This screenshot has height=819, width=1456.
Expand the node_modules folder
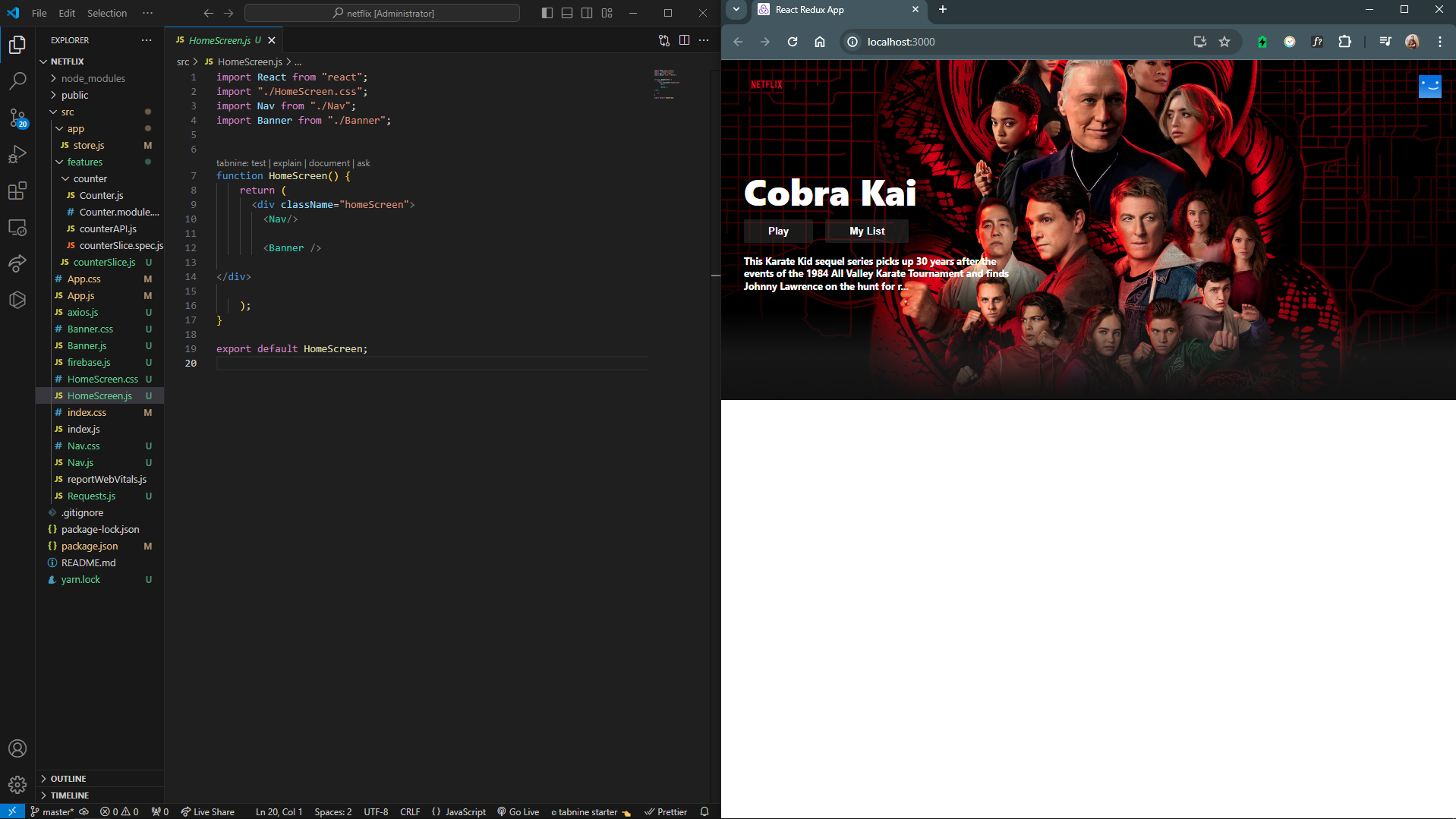pos(93,78)
